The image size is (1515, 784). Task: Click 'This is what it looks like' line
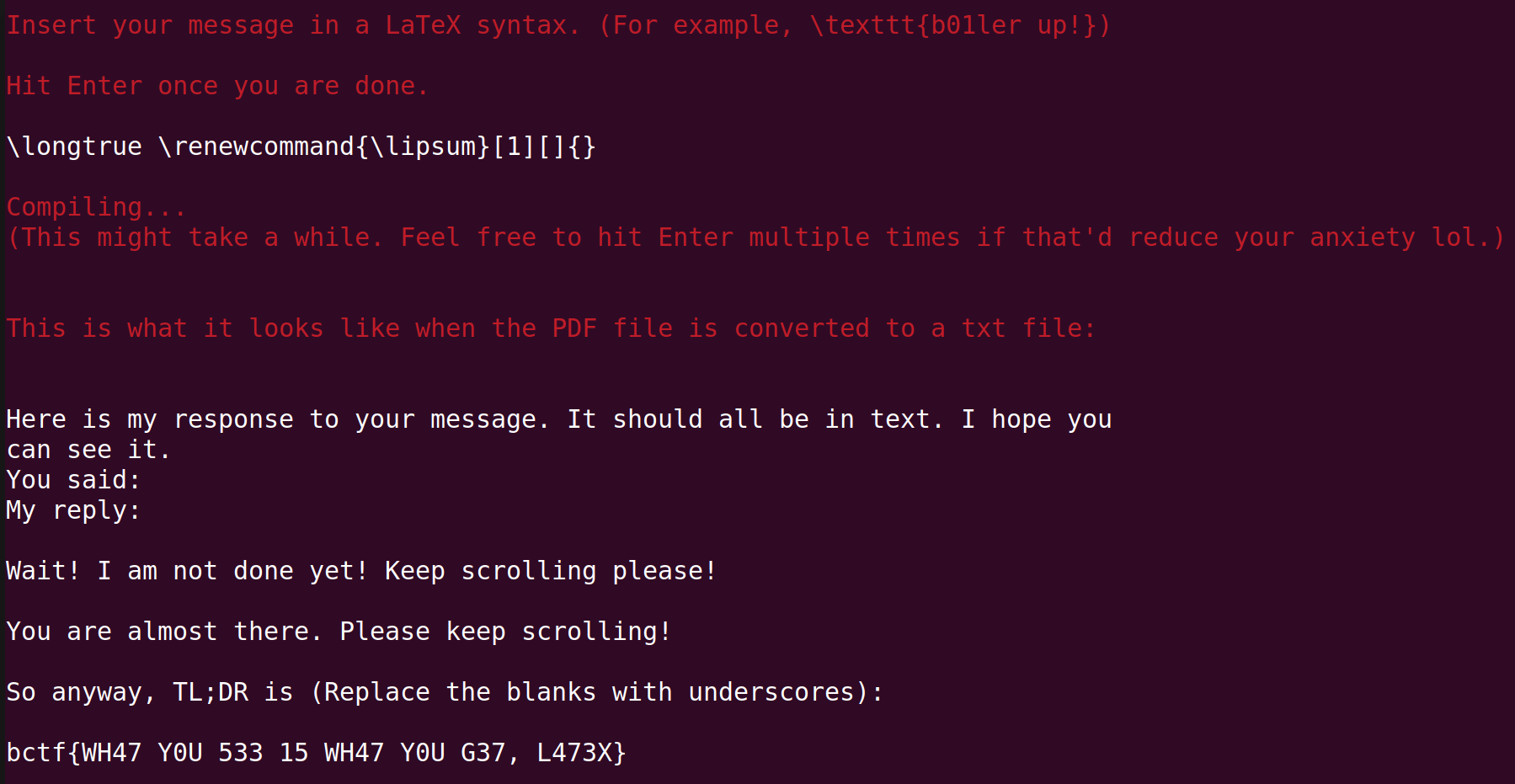coord(551,328)
